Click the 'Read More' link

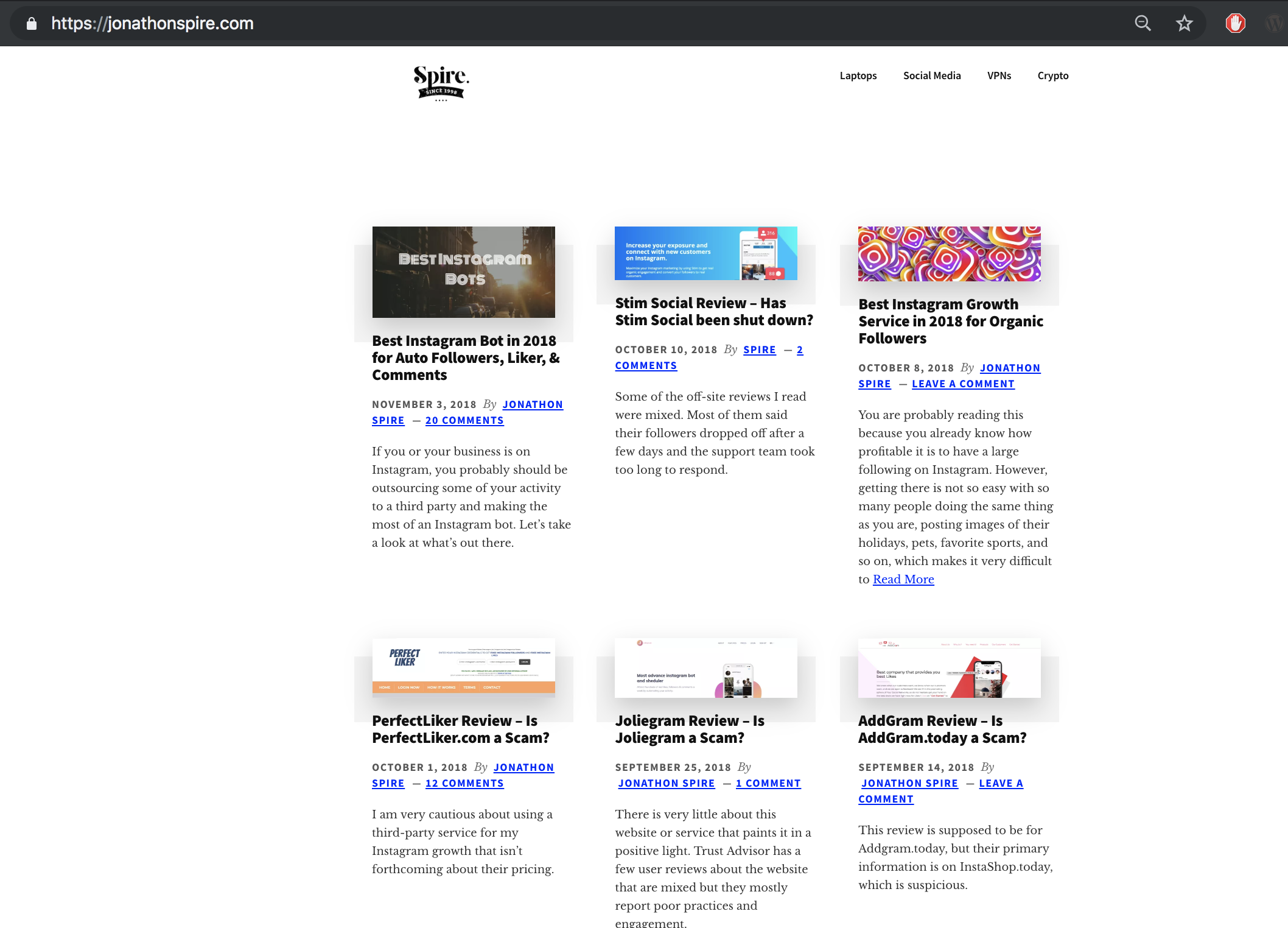(x=903, y=579)
